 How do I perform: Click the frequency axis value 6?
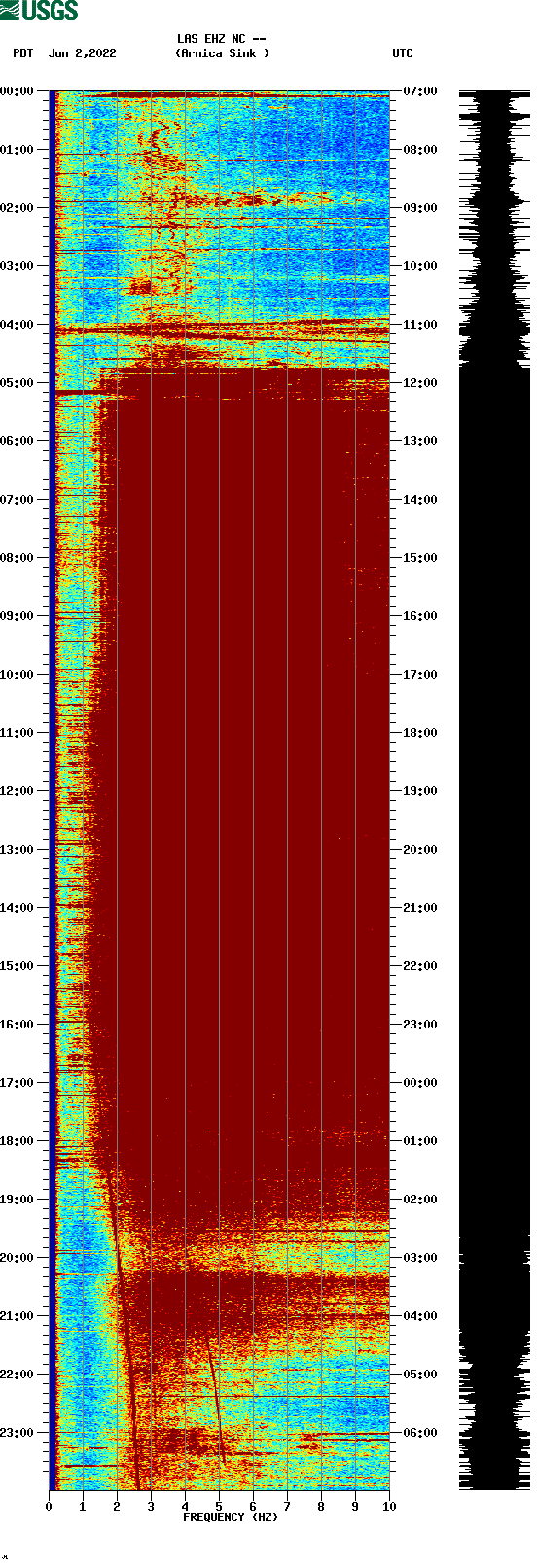tap(253, 1507)
